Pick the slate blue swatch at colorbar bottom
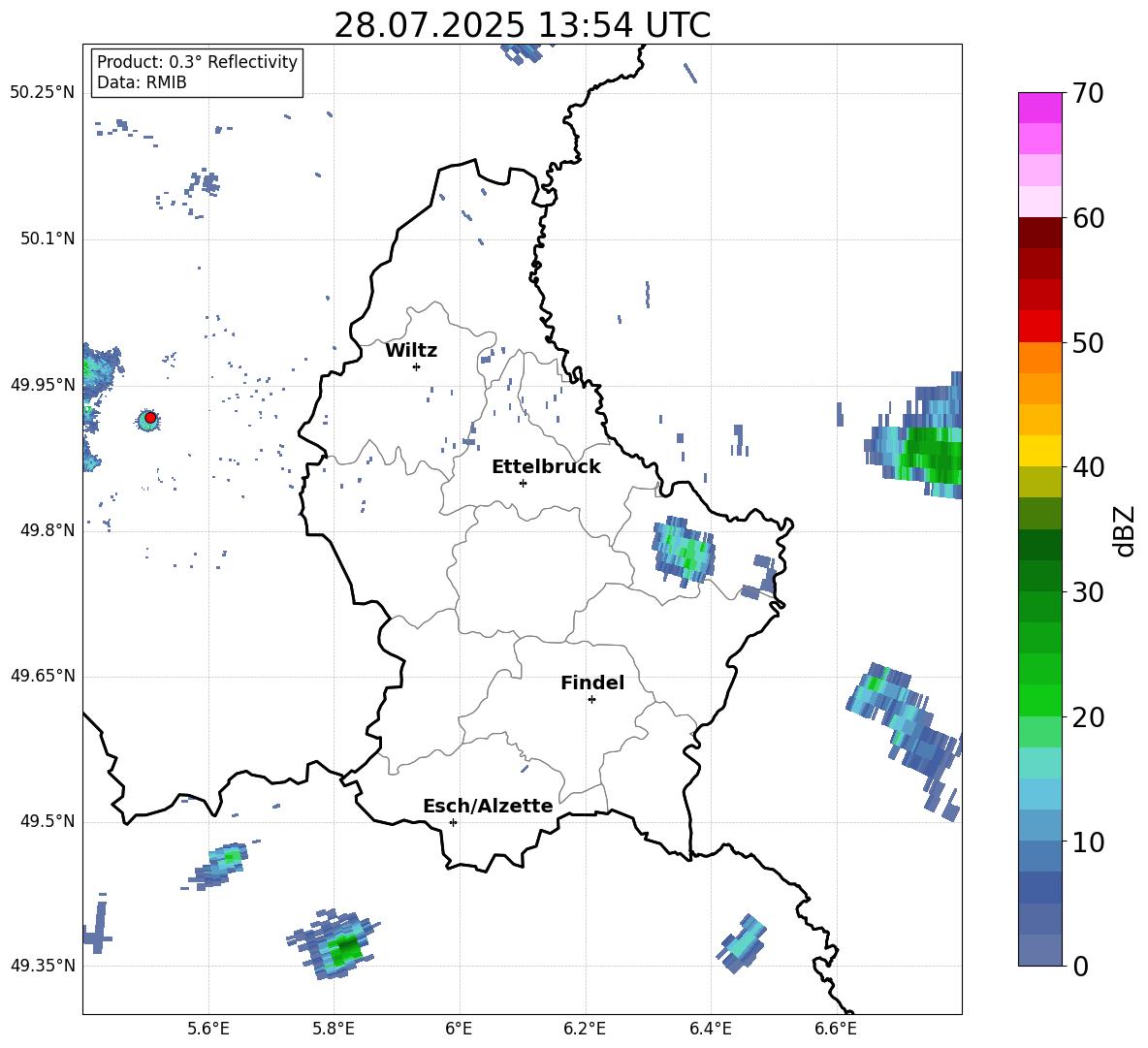 click(1039, 950)
